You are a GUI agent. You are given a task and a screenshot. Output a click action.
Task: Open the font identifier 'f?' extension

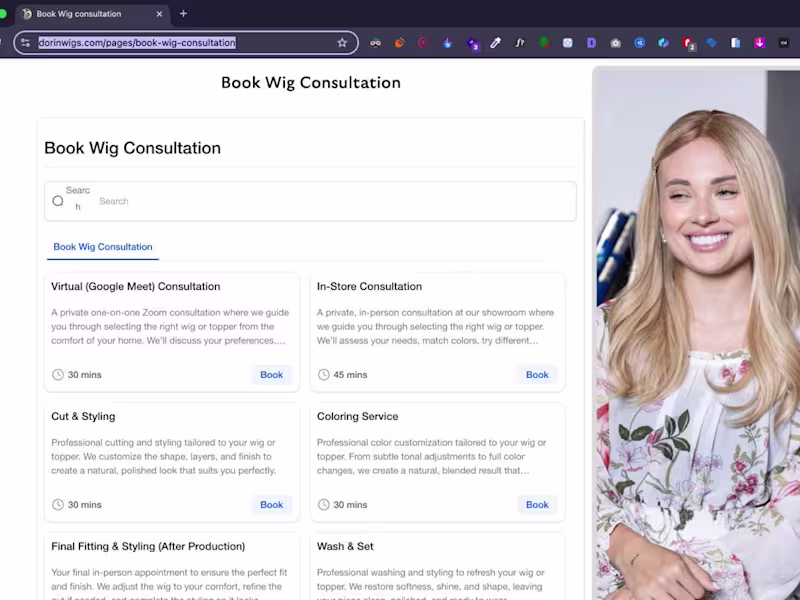pyautogui.click(x=519, y=43)
